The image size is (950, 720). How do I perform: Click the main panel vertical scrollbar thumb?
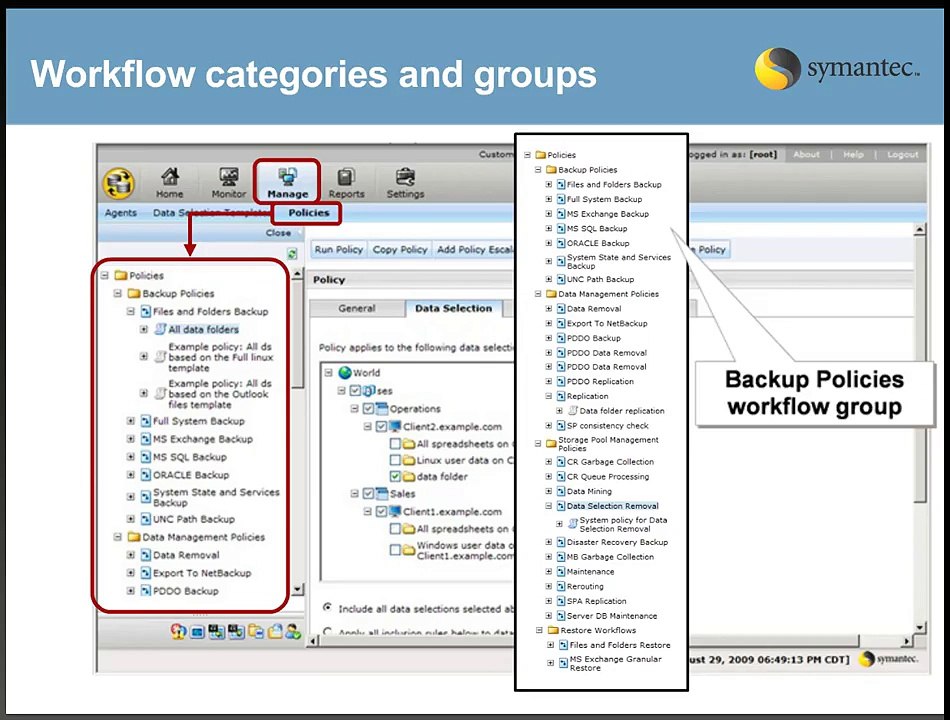[920, 370]
